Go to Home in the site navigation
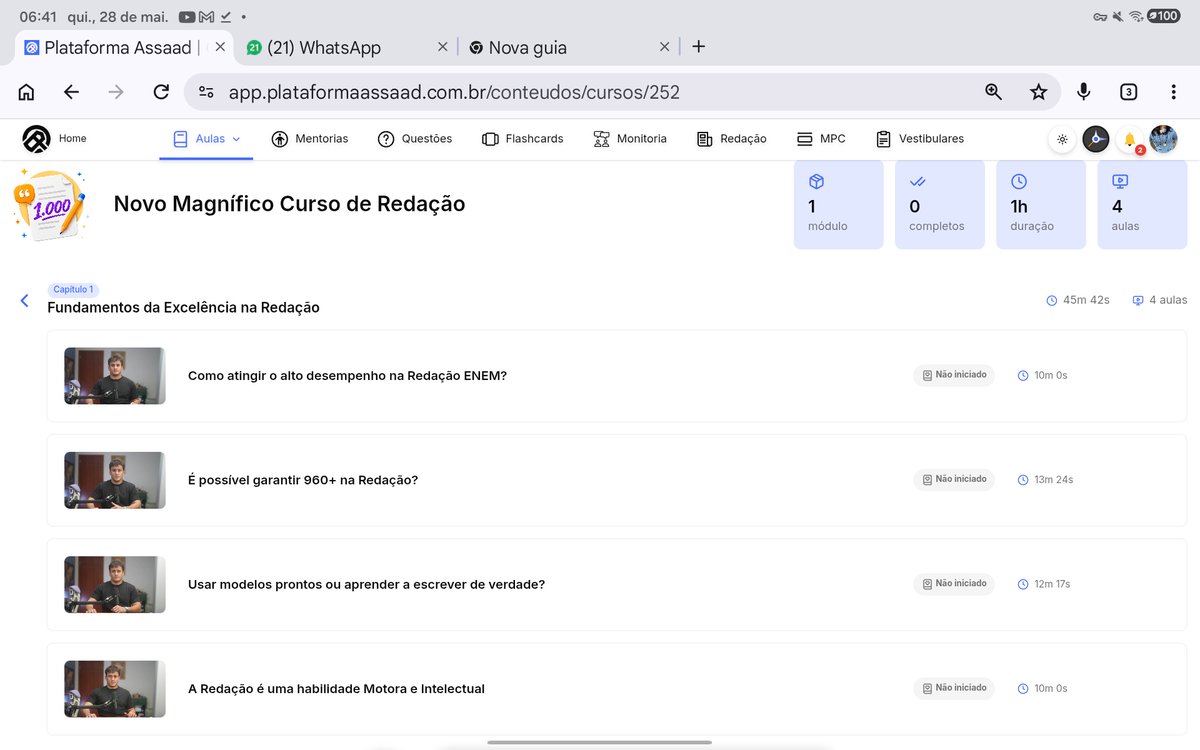 click(x=73, y=139)
